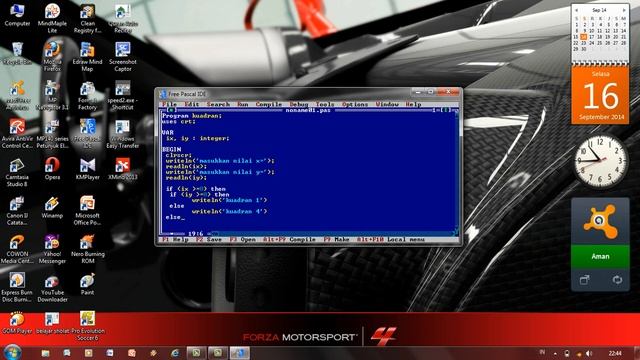Click the avast gadget refresh icon

pos(617,280)
